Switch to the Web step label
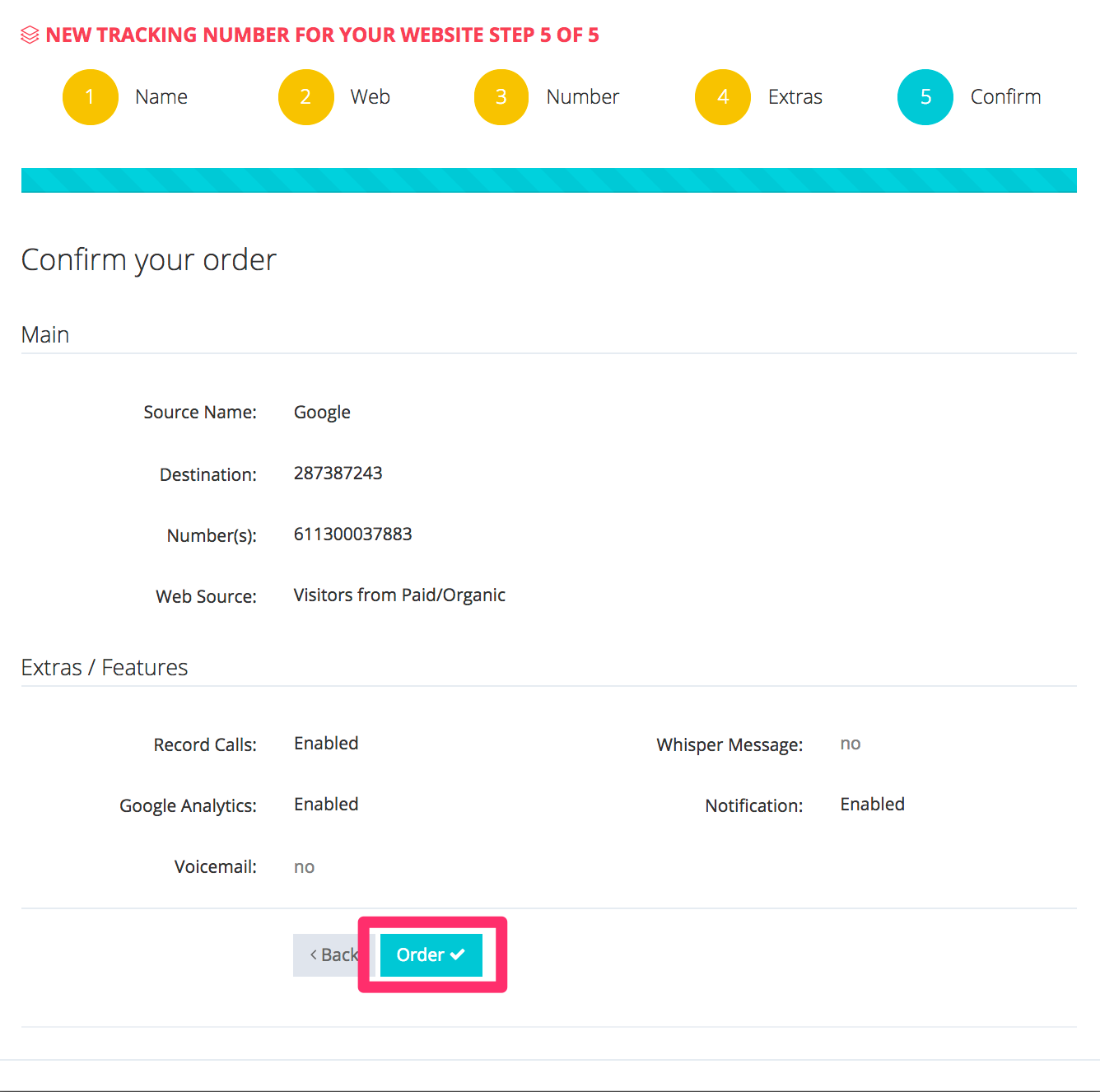Screen dimensions: 1100x1092 (x=370, y=97)
